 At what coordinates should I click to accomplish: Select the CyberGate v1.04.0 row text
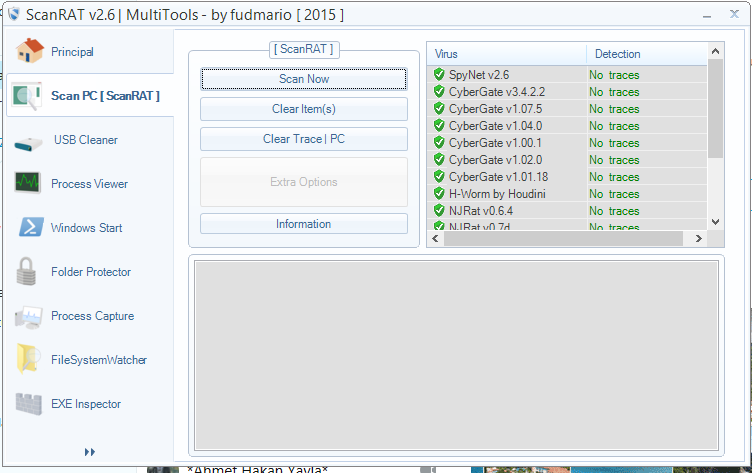tap(495, 126)
